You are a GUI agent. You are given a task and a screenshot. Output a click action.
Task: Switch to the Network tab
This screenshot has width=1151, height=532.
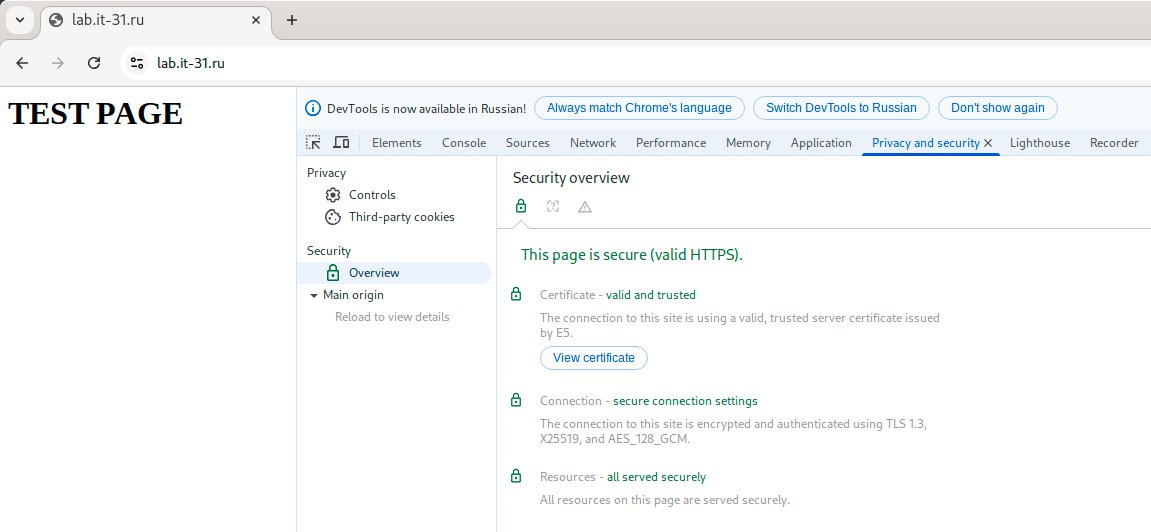pyautogui.click(x=592, y=143)
